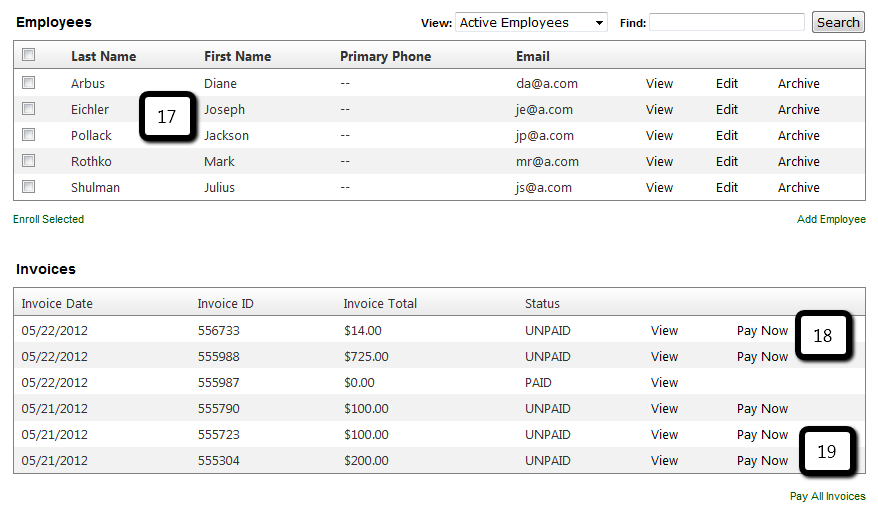Archive employee Jackson Pollack
Screen dimensions: 878x512
tap(798, 136)
